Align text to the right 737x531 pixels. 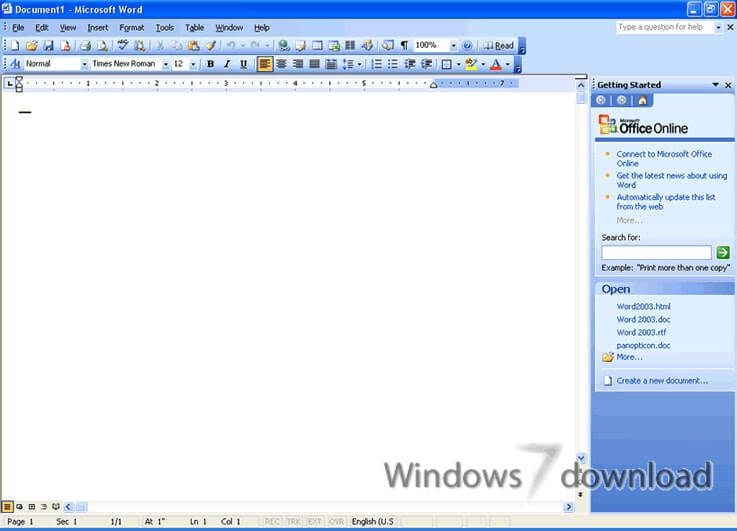pyautogui.click(x=298, y=63)
